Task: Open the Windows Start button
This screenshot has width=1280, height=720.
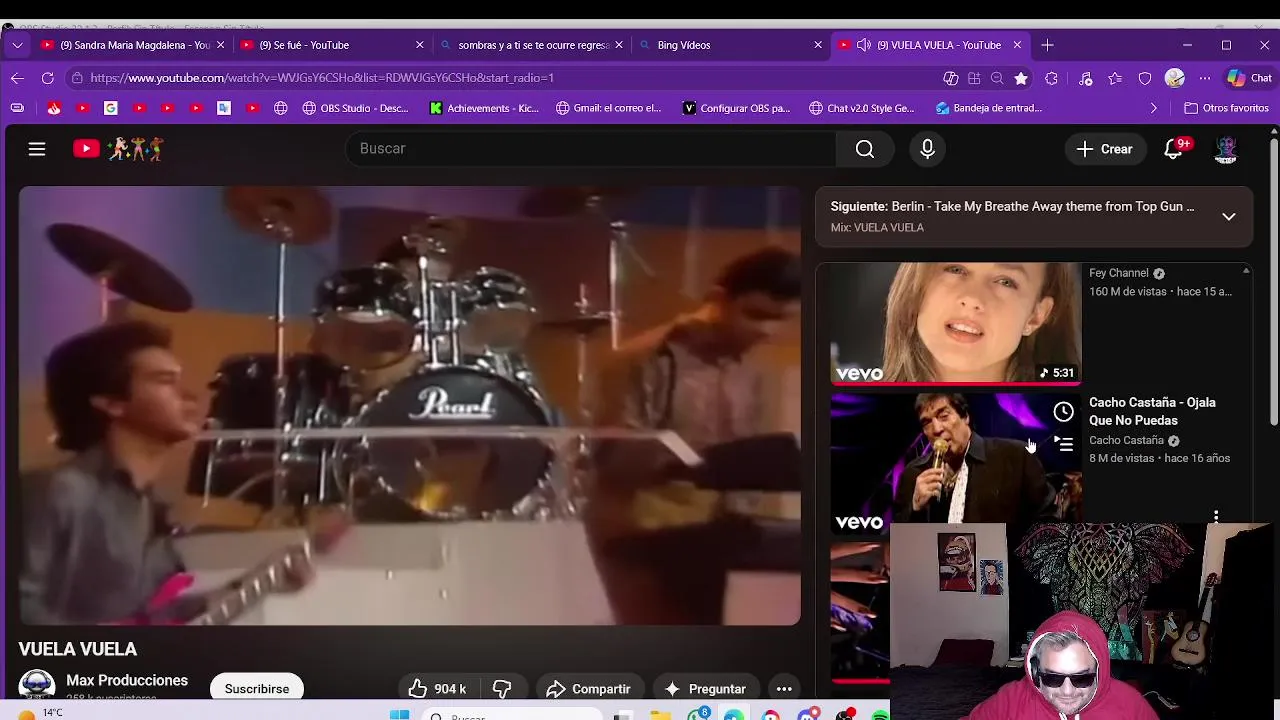Action: [399, 714]
